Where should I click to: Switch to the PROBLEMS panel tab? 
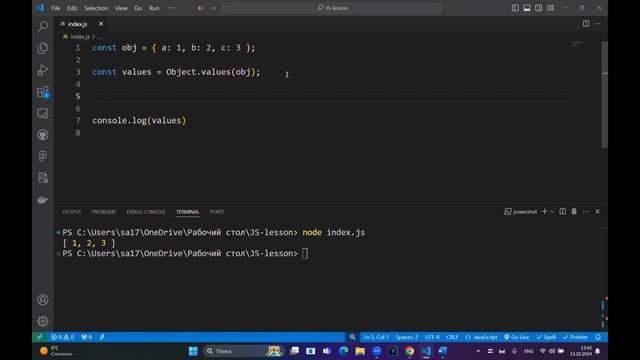pyautogui.click(x=104, y=212)
